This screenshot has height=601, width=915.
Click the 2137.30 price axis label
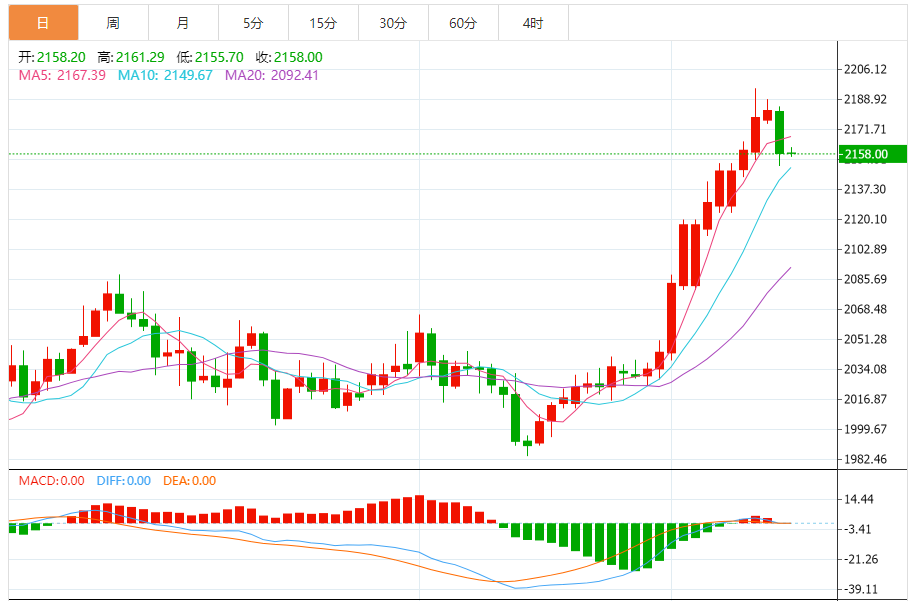click(865, 189)
